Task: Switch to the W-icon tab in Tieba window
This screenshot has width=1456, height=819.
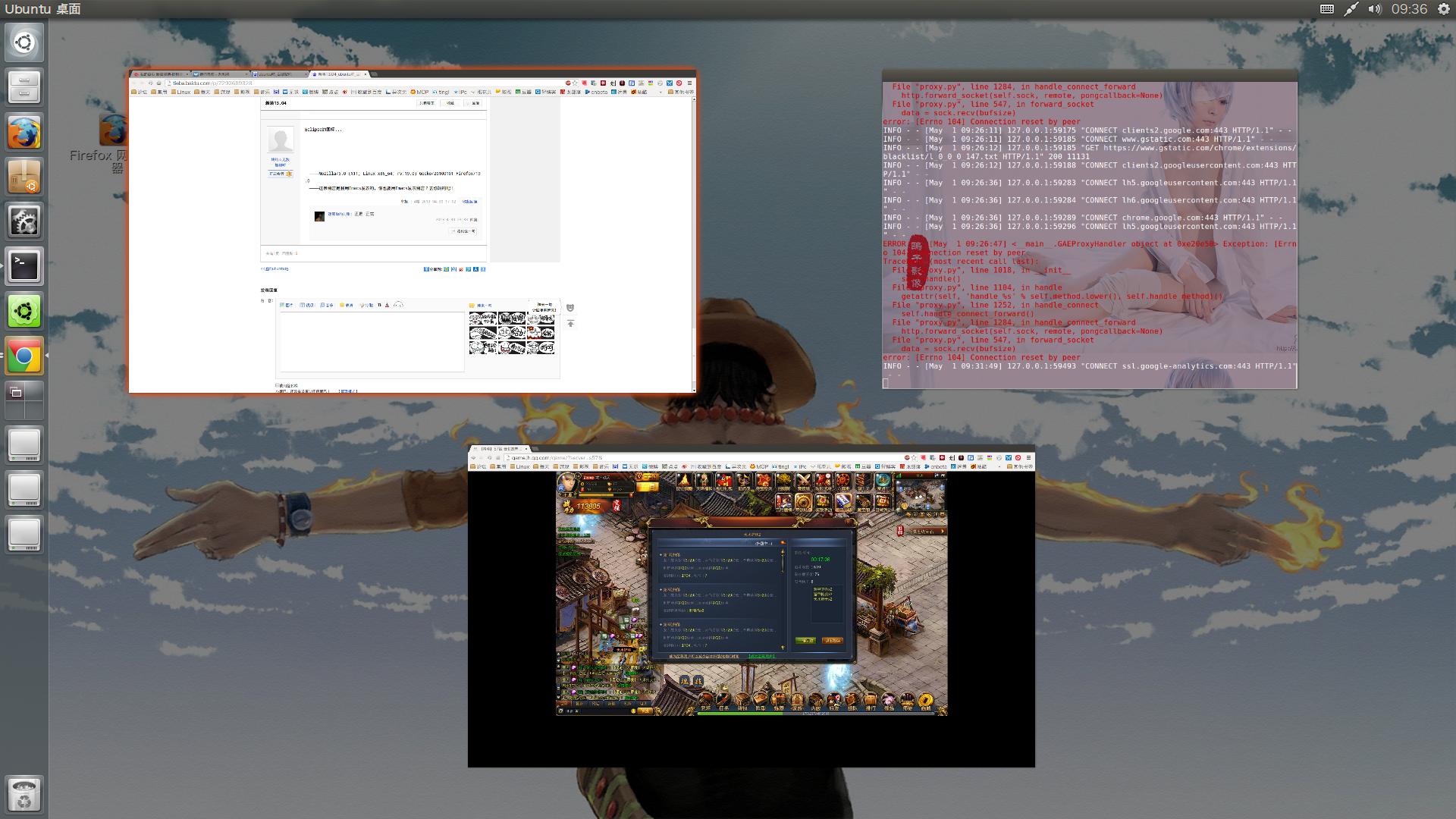Action: [x=220, y=74]
